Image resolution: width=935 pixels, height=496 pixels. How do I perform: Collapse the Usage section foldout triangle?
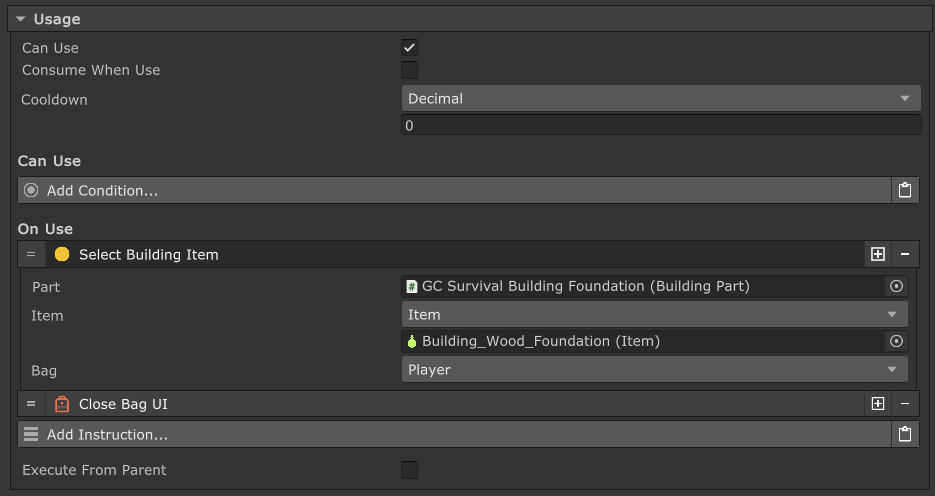pyautogui.click(x=20, y=19)
